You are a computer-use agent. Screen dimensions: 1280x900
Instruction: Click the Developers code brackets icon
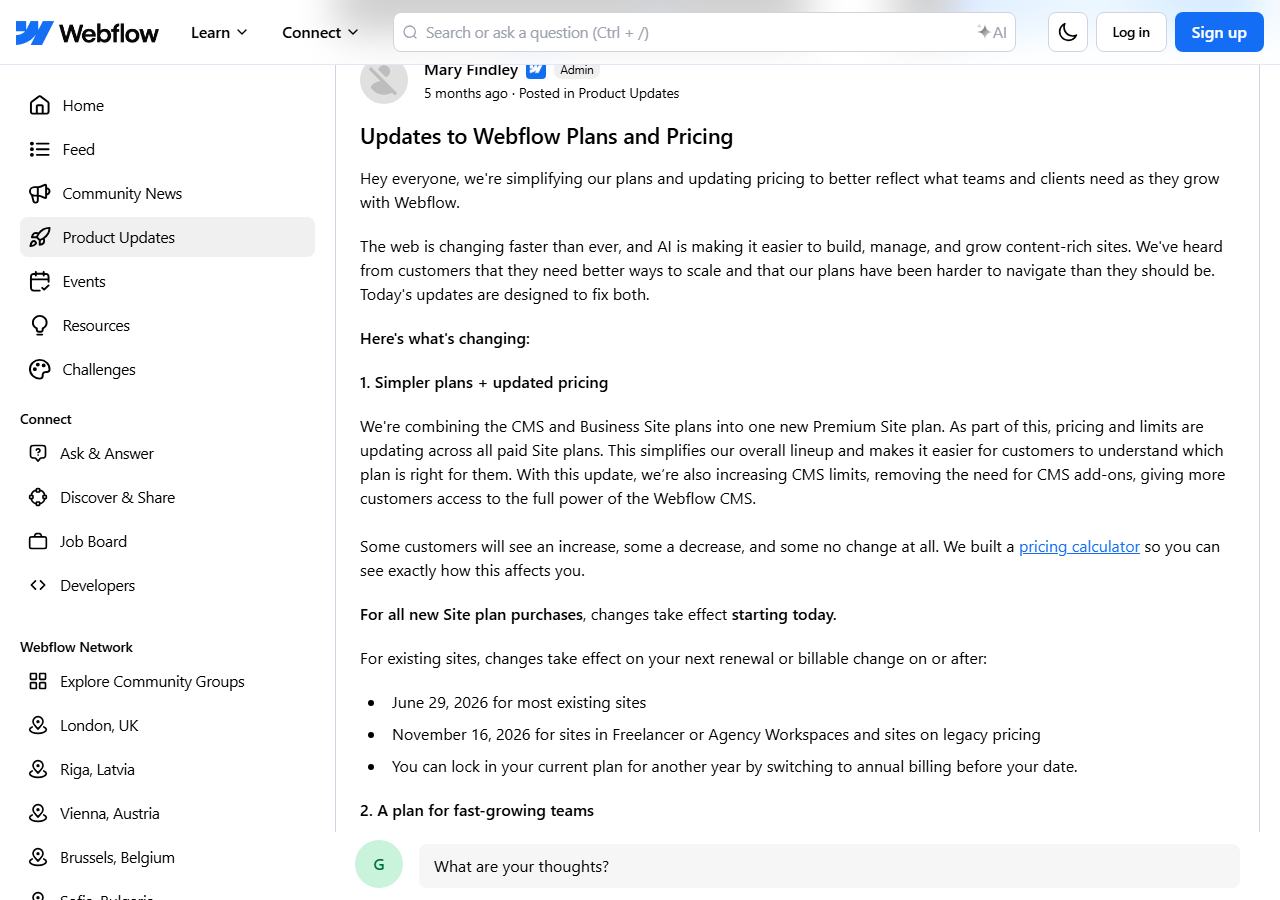[38, 585]
